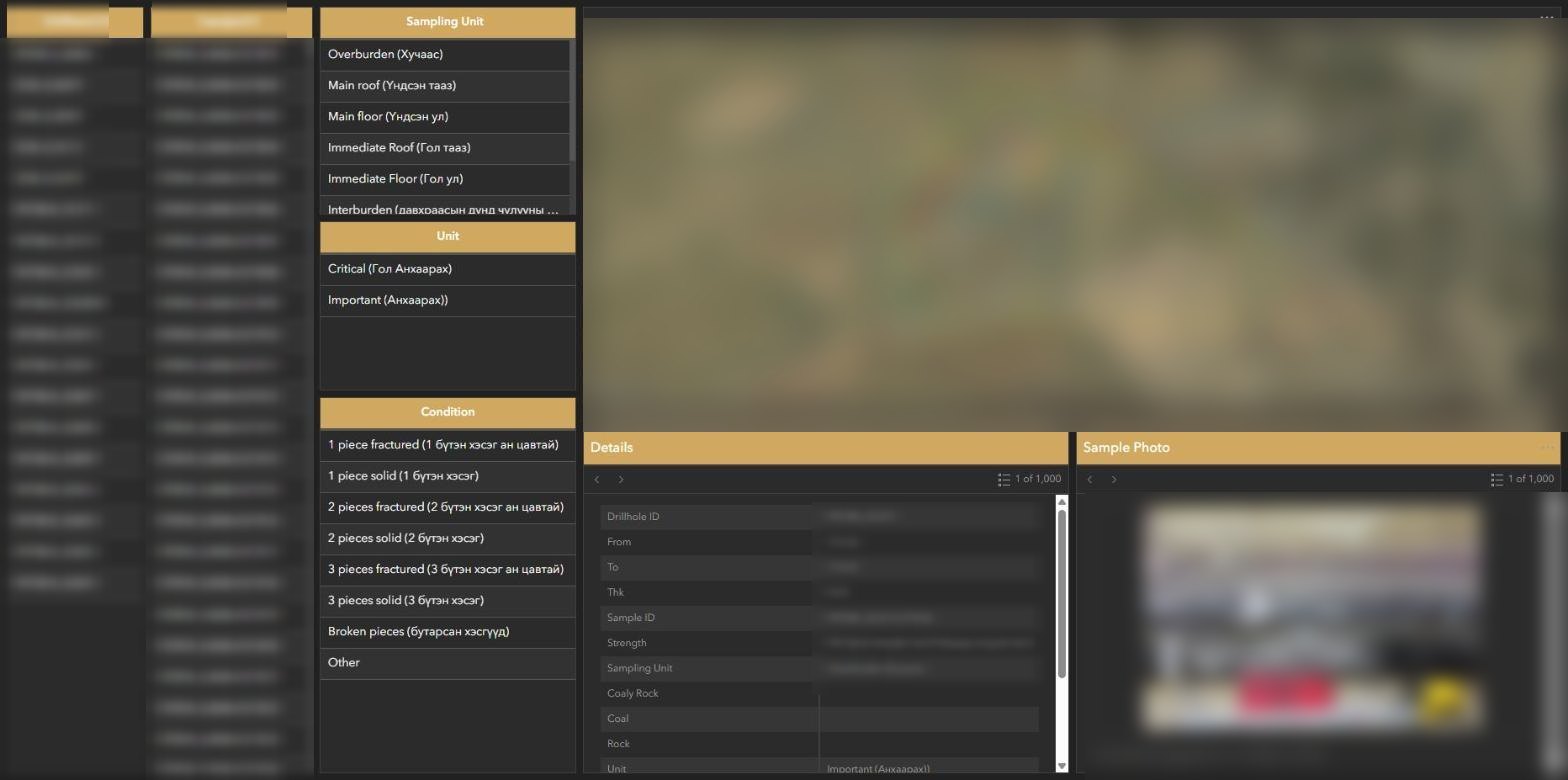Choose Immediate Floor (Гол ул) sampling unit
The height and width of the screenshot is (780, 1568).
[444, 179]
